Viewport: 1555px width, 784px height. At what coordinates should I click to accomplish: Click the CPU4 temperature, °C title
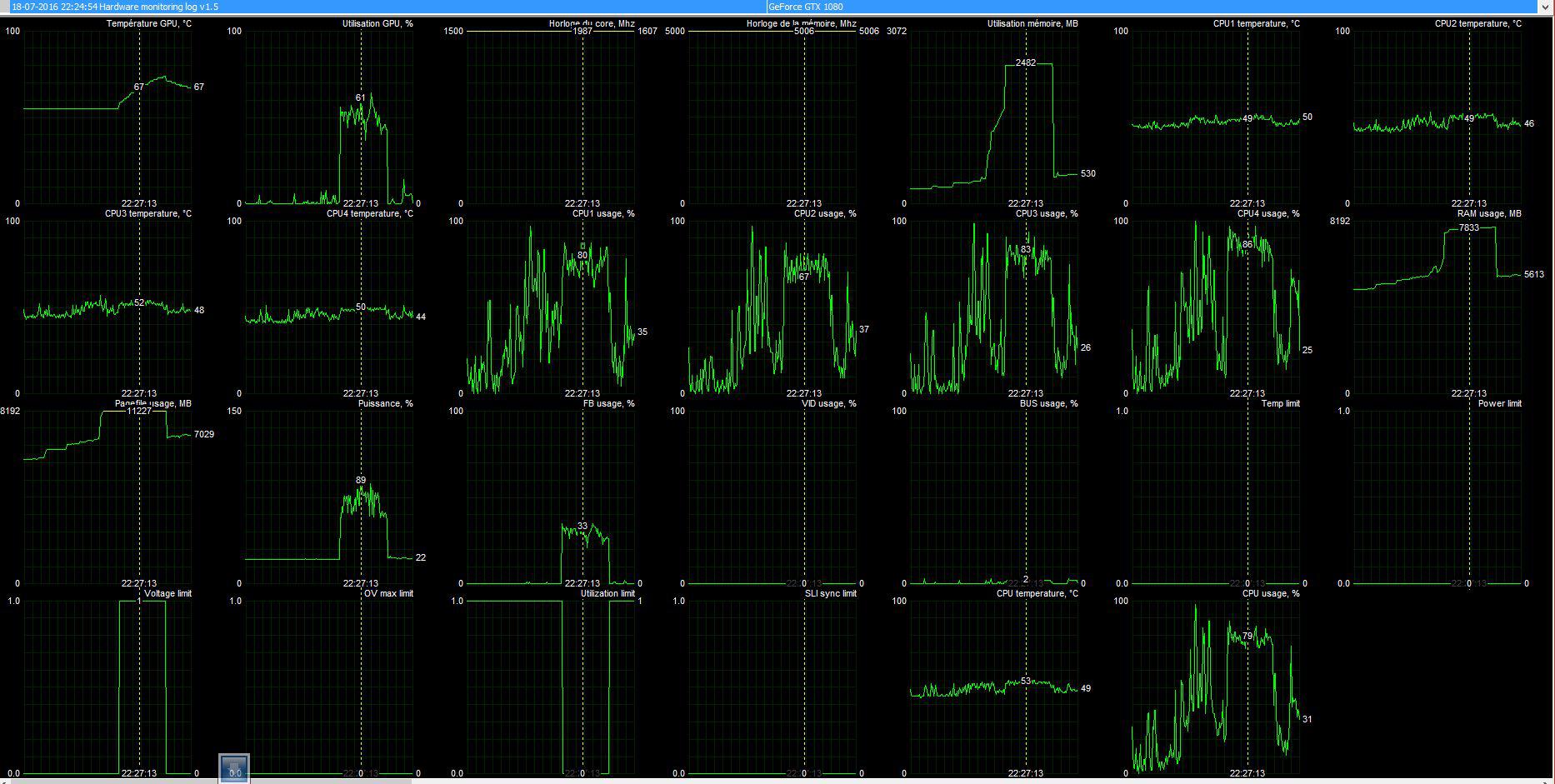370,213
